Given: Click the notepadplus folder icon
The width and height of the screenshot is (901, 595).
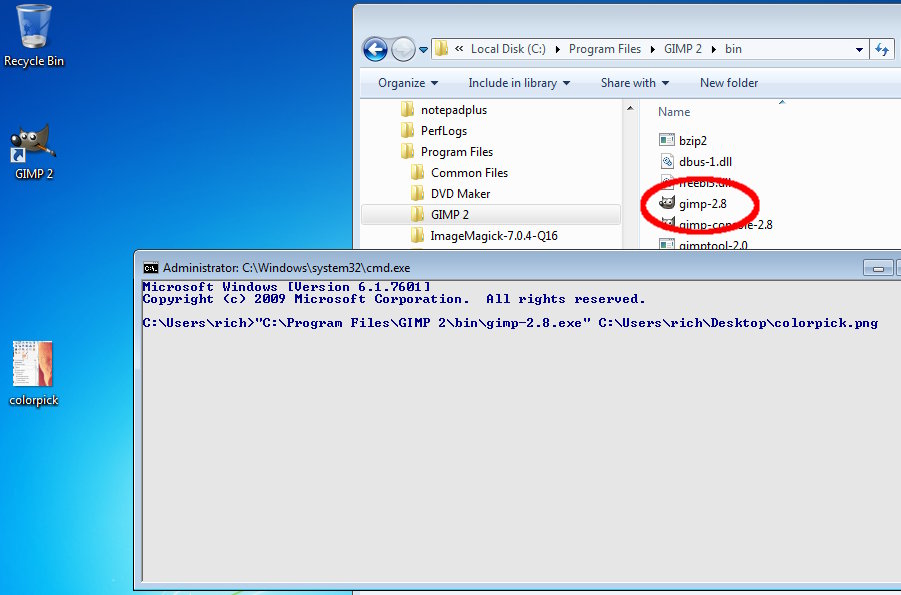Looking at the screenshot, I should 407,109.
